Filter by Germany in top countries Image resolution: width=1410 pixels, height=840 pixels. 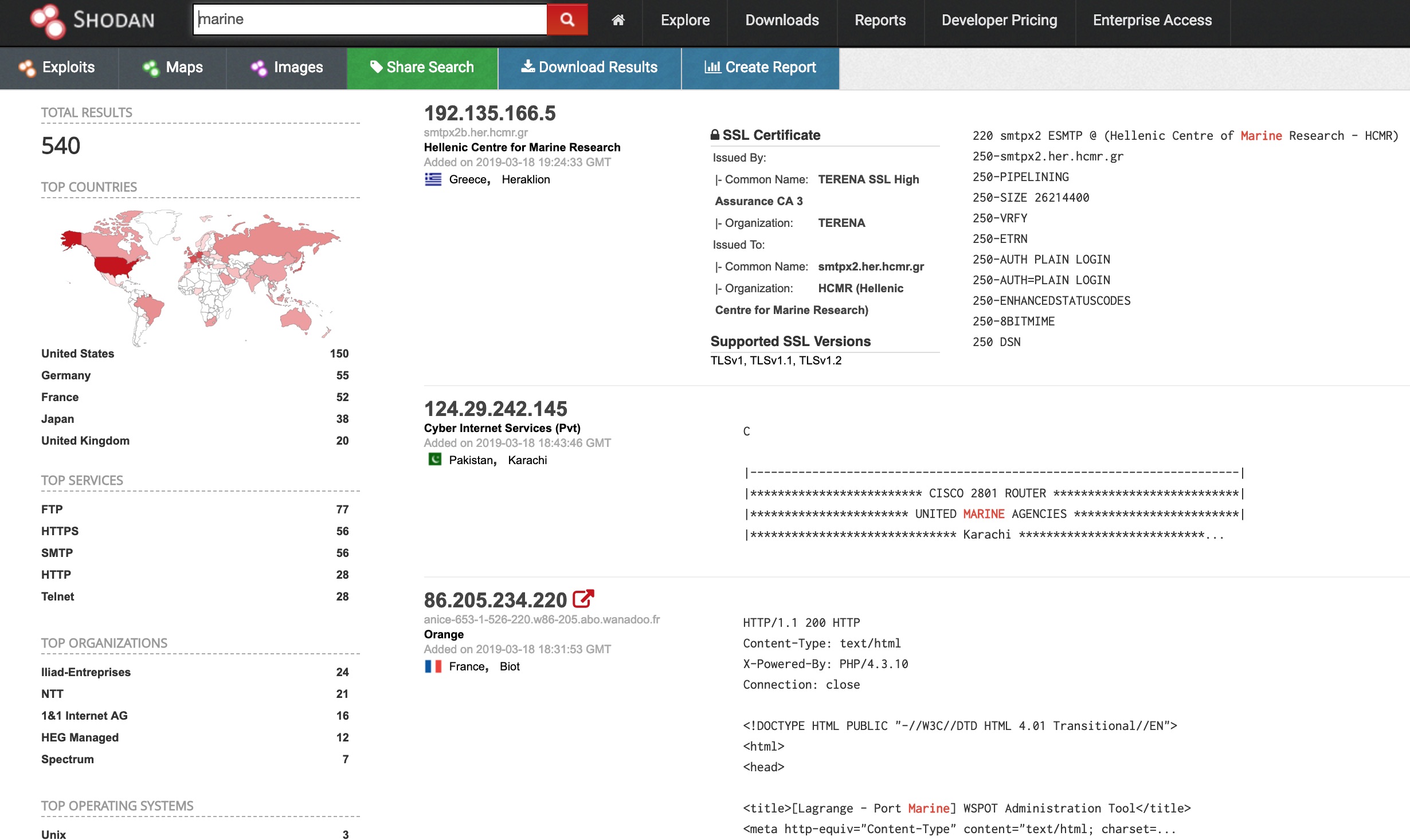[66, 375]
